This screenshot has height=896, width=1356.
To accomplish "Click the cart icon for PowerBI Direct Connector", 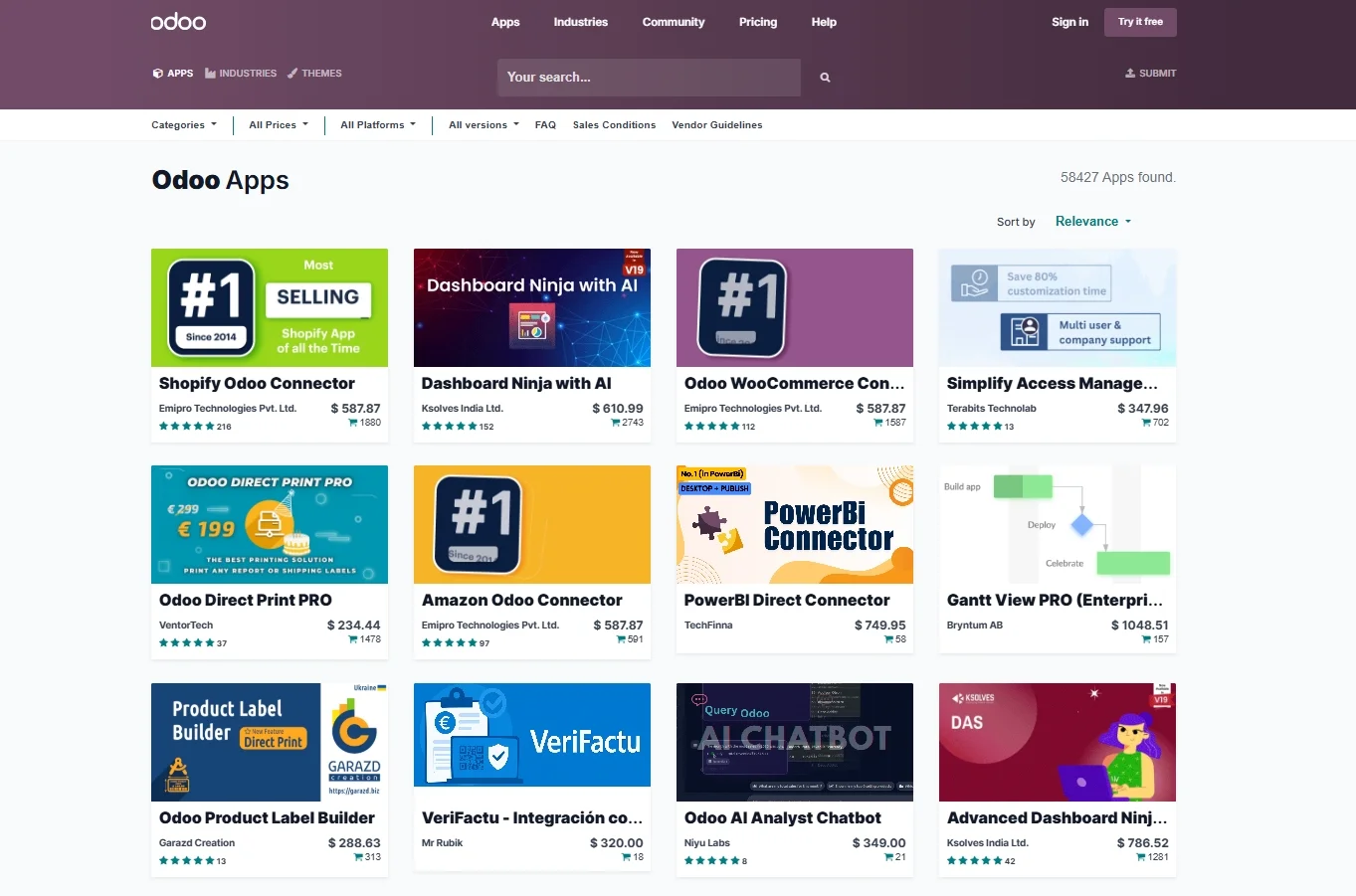I will tap(889, 639).
